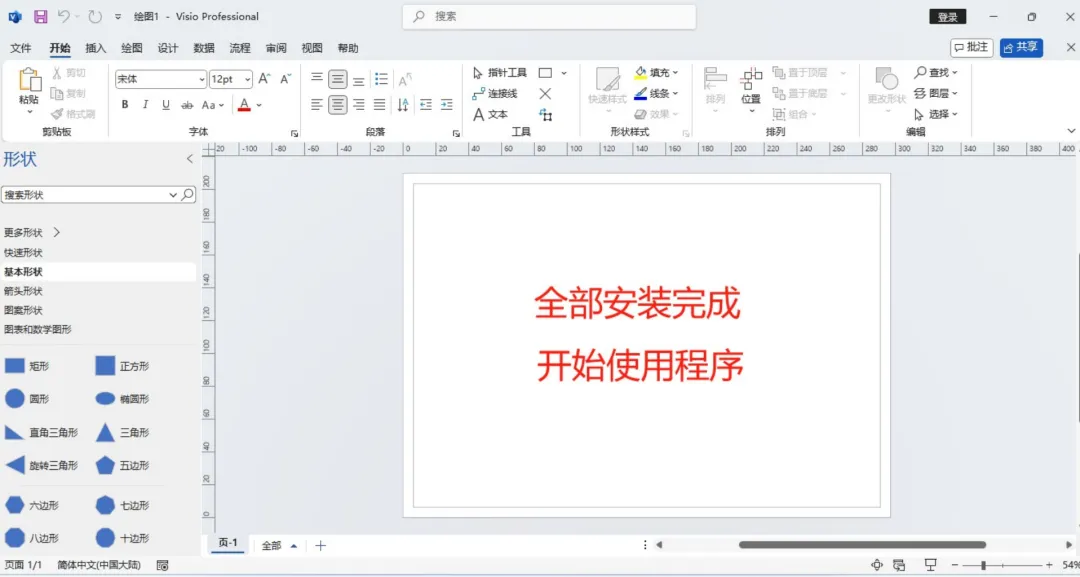Open the font color dropdown arrow
The image size is (1080, 577).
(259, 105)
